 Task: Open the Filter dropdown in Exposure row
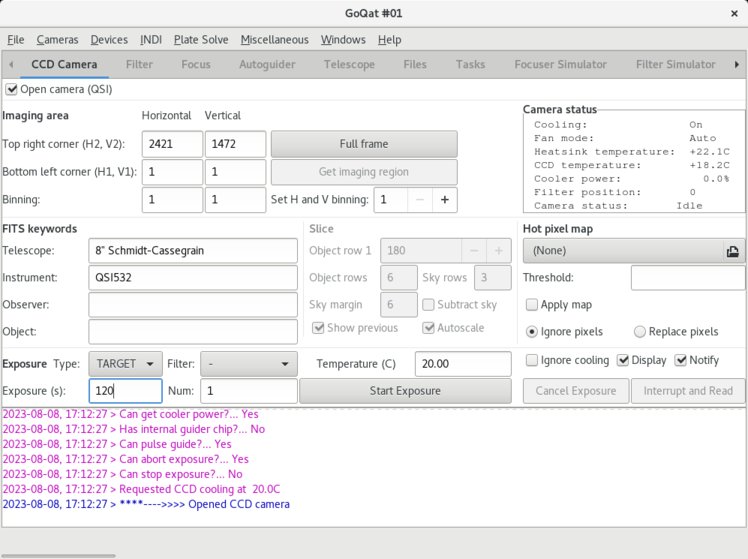pyautogui.click(x=249, y=364)
